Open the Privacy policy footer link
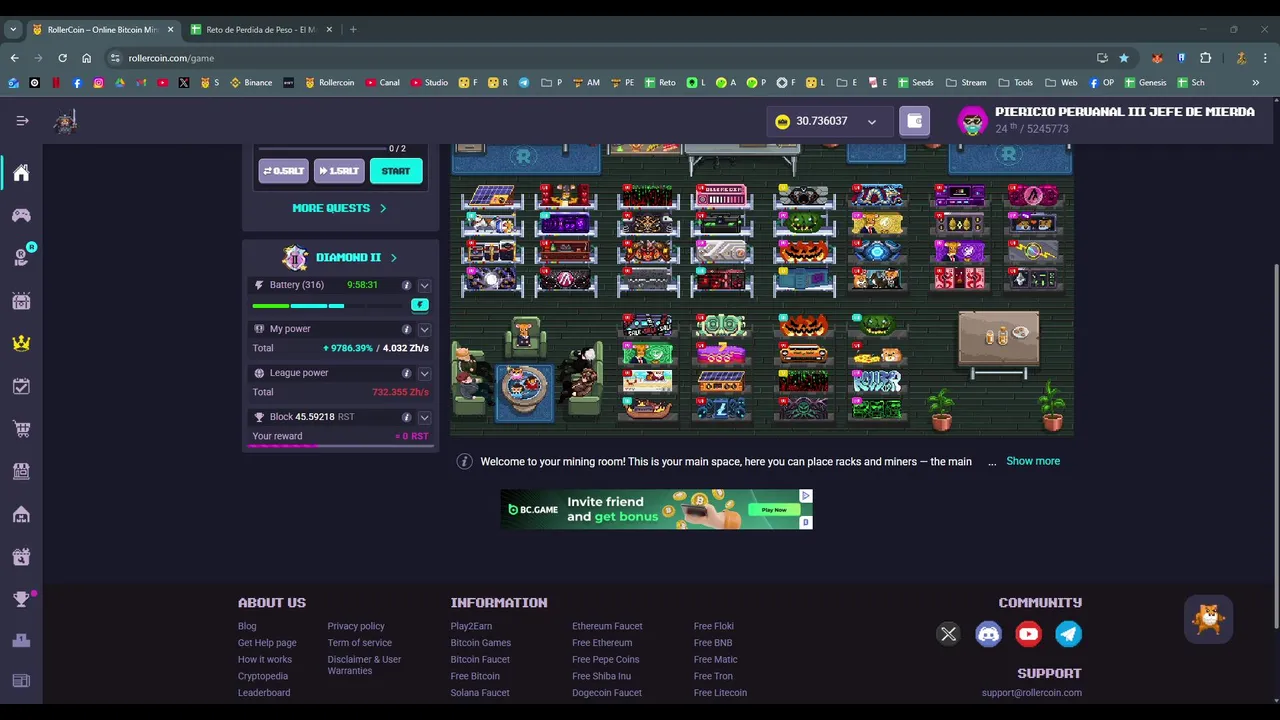 pyautogui.click(x=356, y=626)
